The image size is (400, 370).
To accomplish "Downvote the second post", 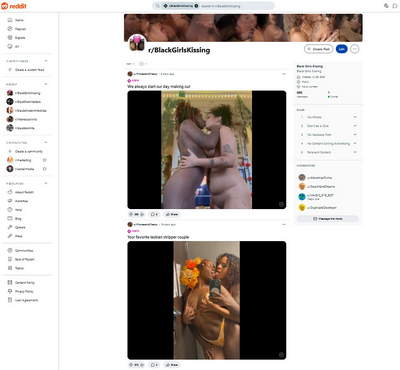I will point(143,365).
